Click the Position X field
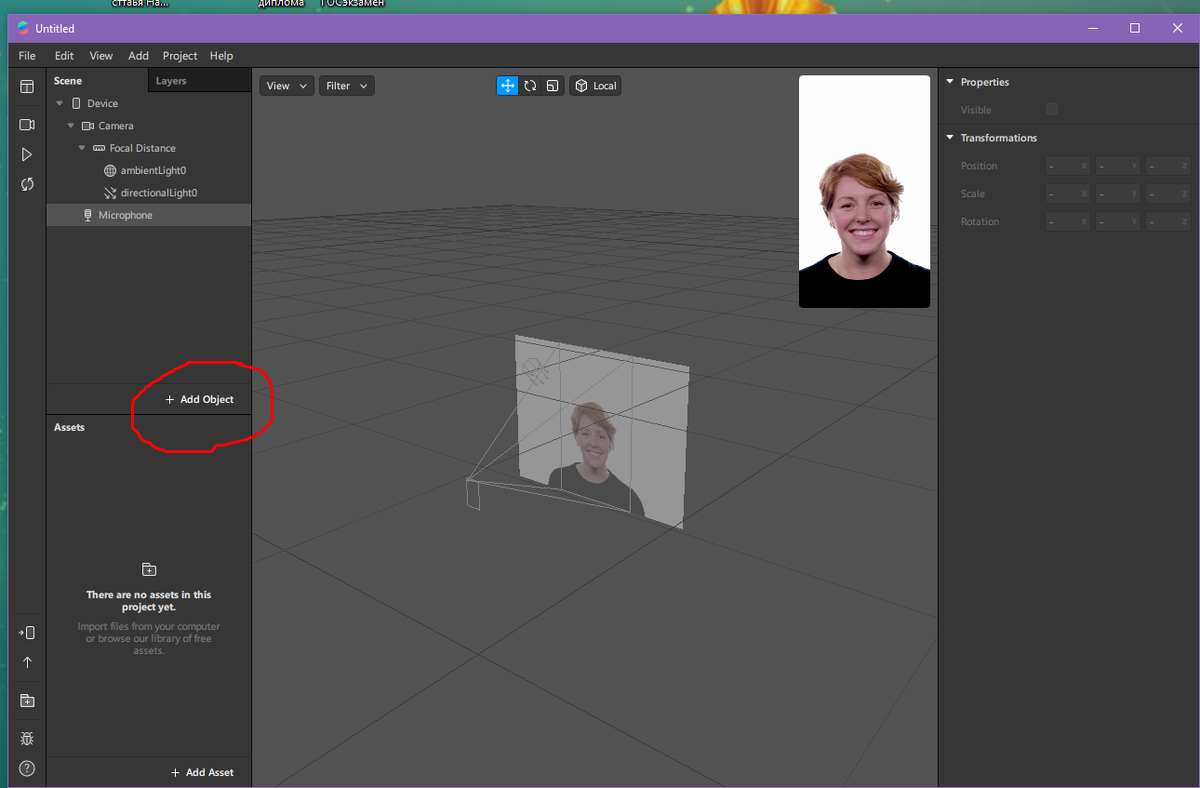Image resolution: width=1200 pixels, height=788 pixels. [x=1067, y=166]
